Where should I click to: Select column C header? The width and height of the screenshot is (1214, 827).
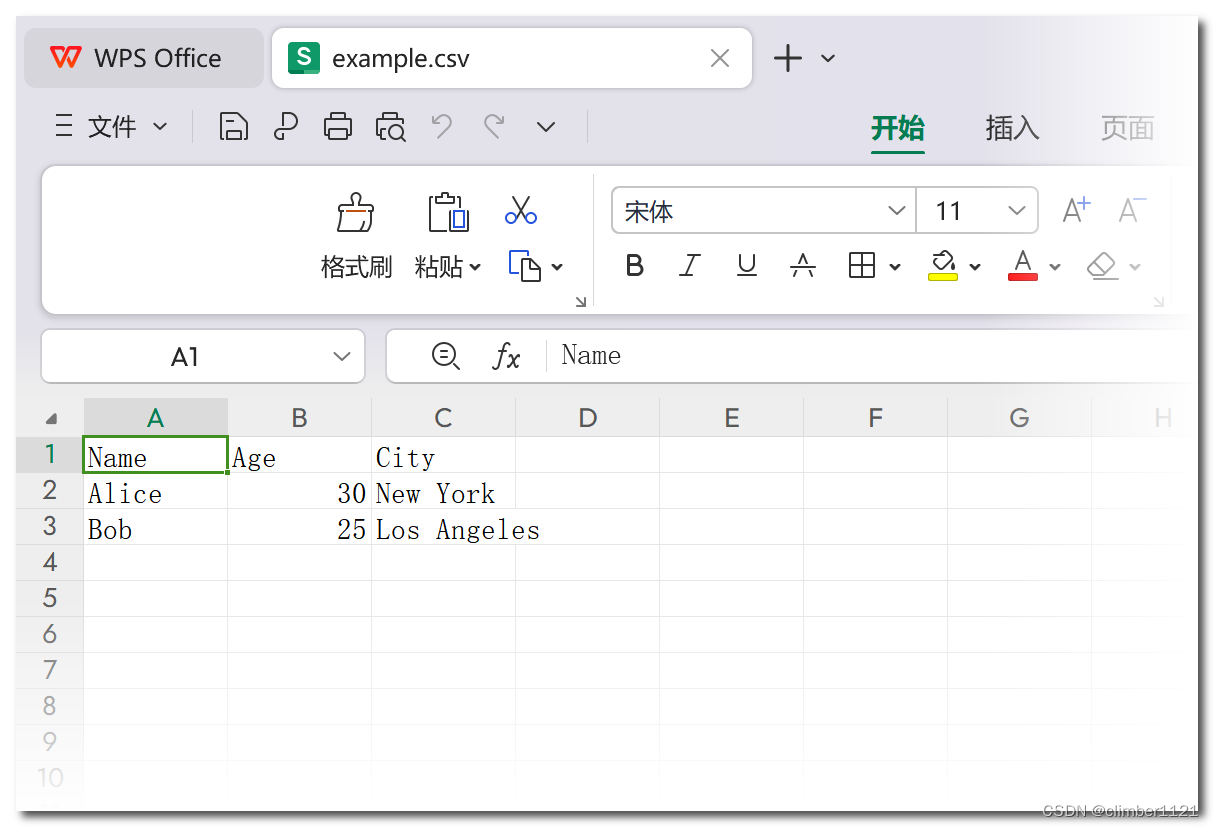click(x=443, y=418)
